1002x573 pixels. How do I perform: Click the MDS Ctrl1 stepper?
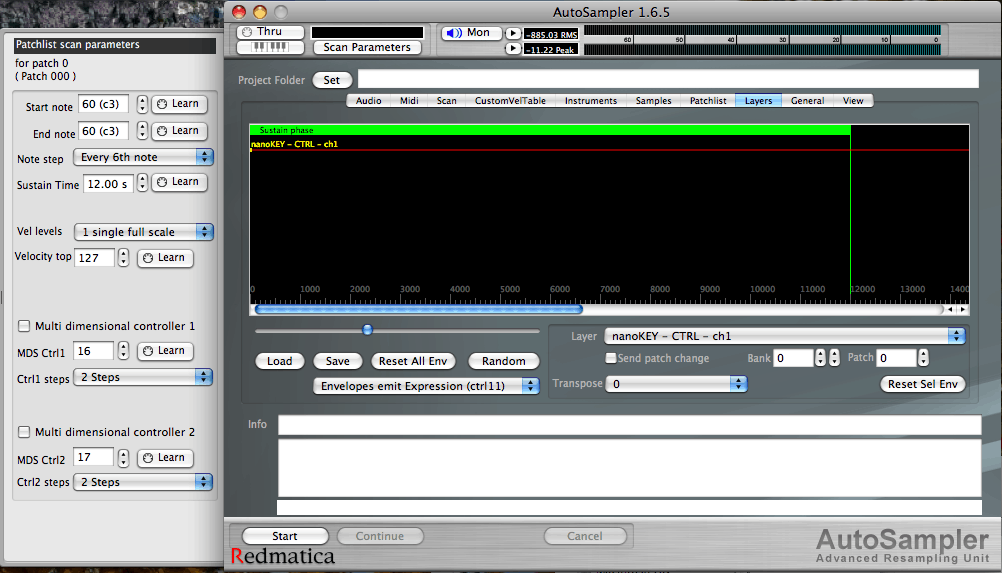(123, 351)
